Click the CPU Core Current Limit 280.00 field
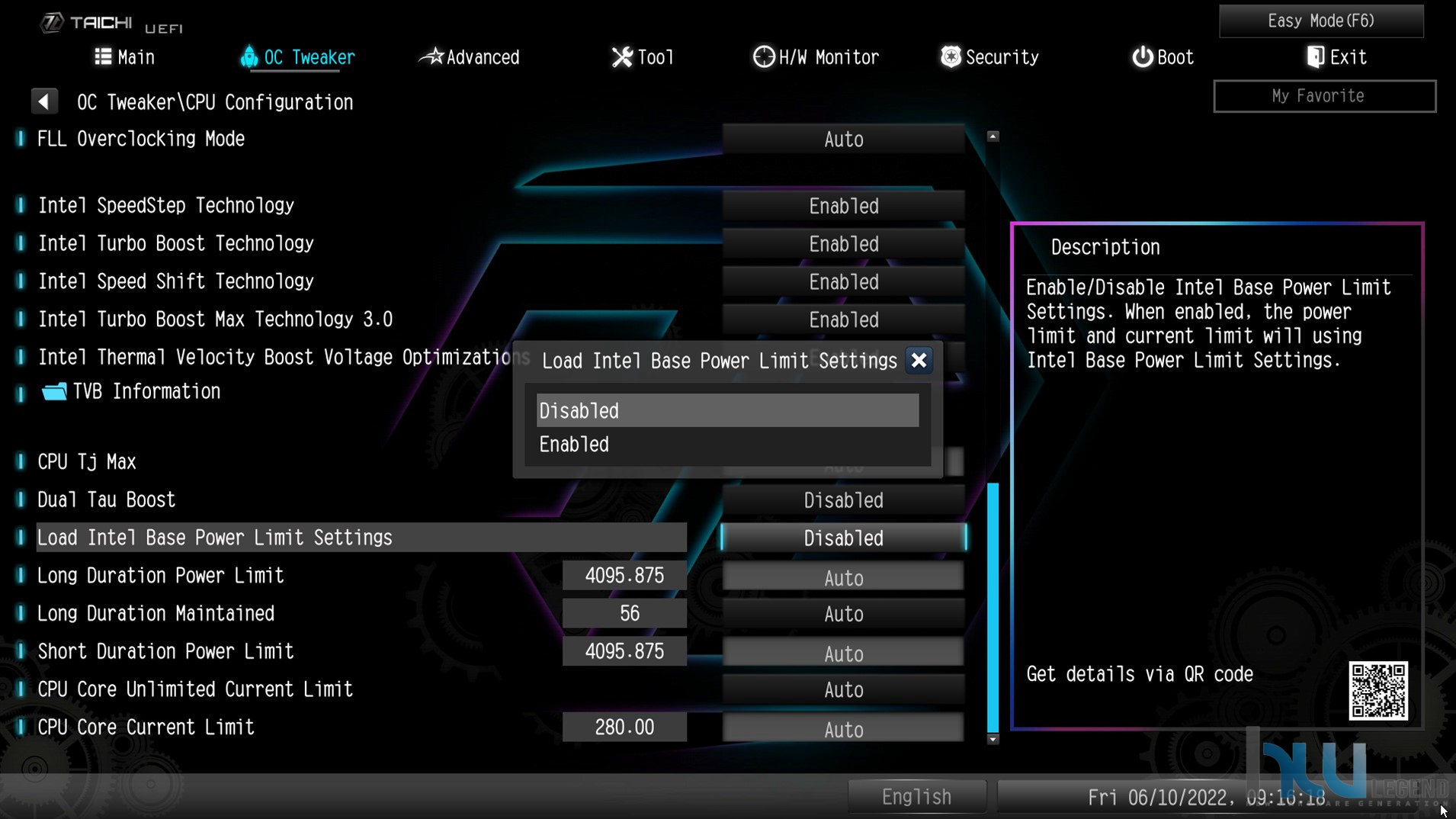Viewport: 1456px width, 819px height. tap(624, 727)
